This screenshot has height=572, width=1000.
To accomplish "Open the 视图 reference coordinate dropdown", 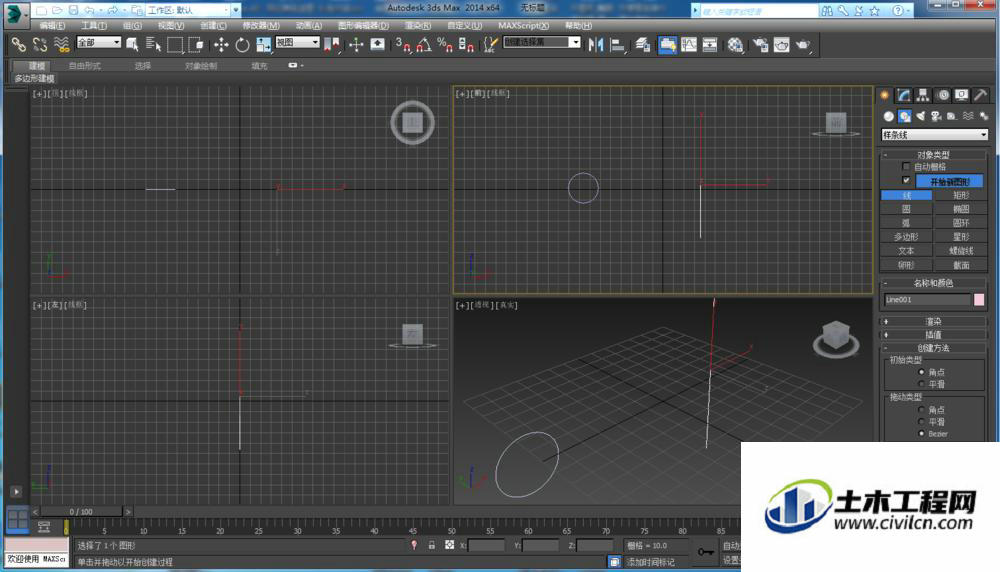I will (x=297, y=42).
